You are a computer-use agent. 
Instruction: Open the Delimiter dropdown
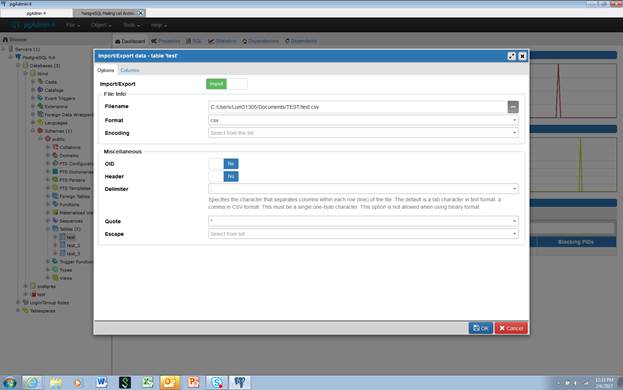click(363, 189)
